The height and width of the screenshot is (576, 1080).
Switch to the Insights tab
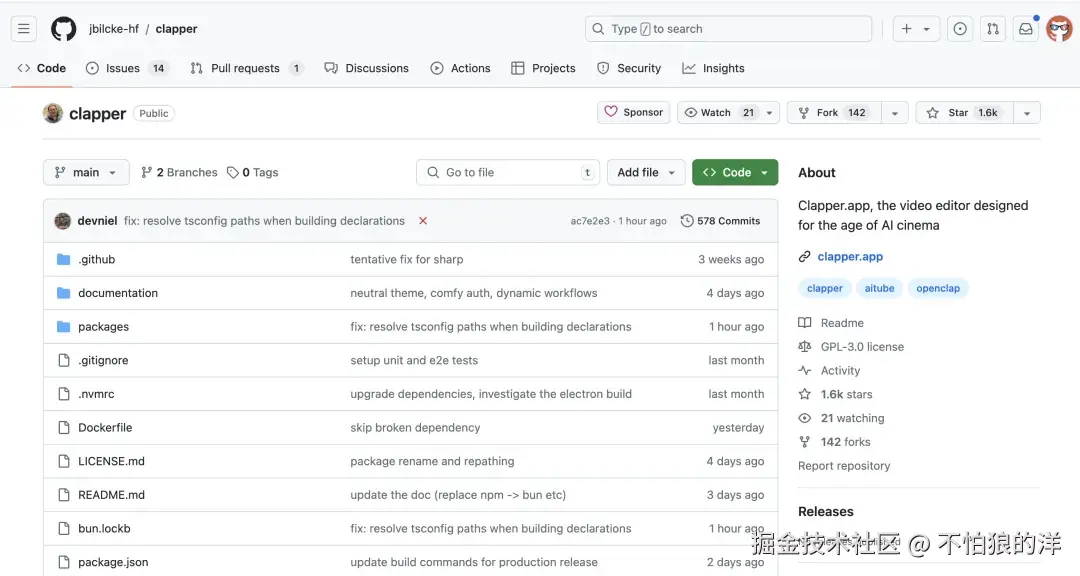713,68
